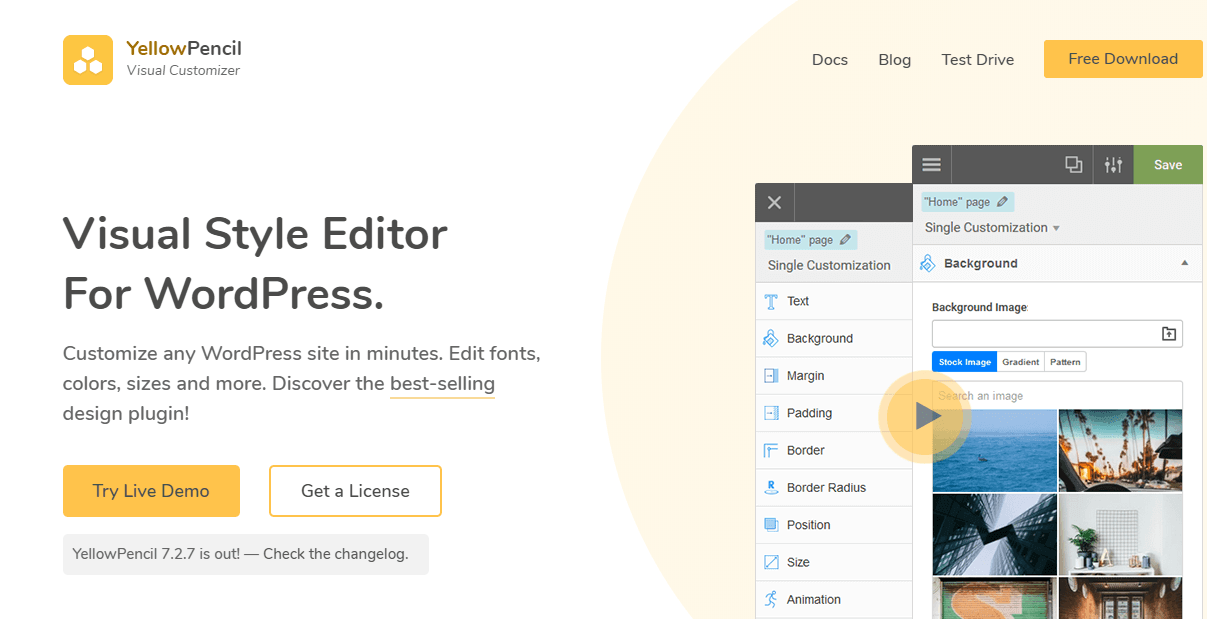Go to the Blog
This screenshot has width=1207, height=619.
[895, 60]
